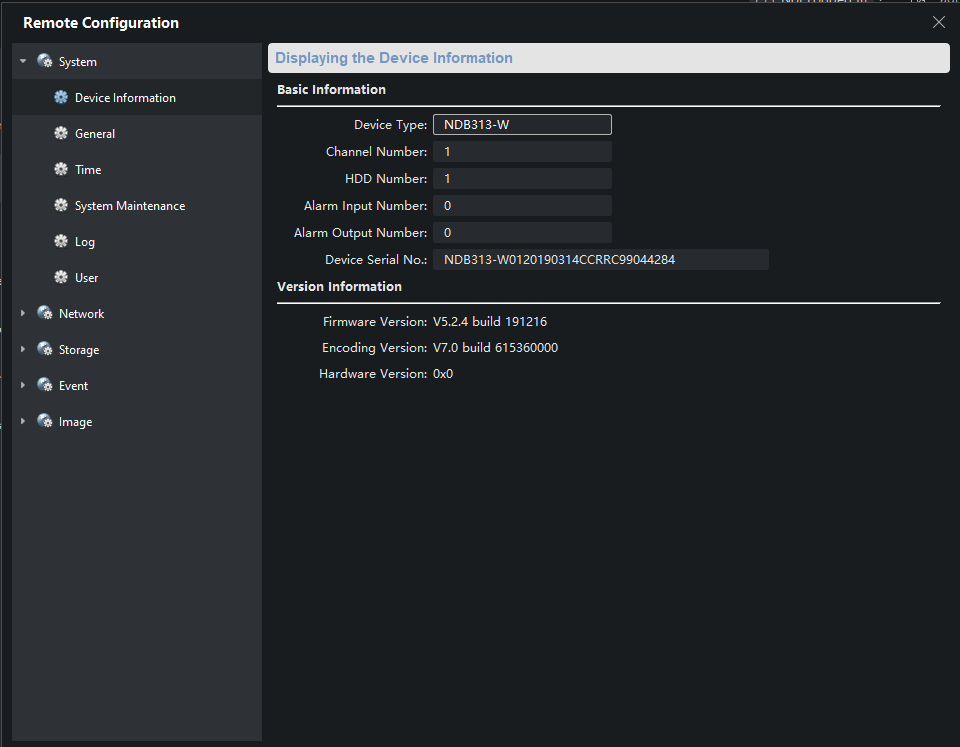This screenshot has width=960, height=747.
Task: Expand the Network section arrow
Action: pos(23,314)
